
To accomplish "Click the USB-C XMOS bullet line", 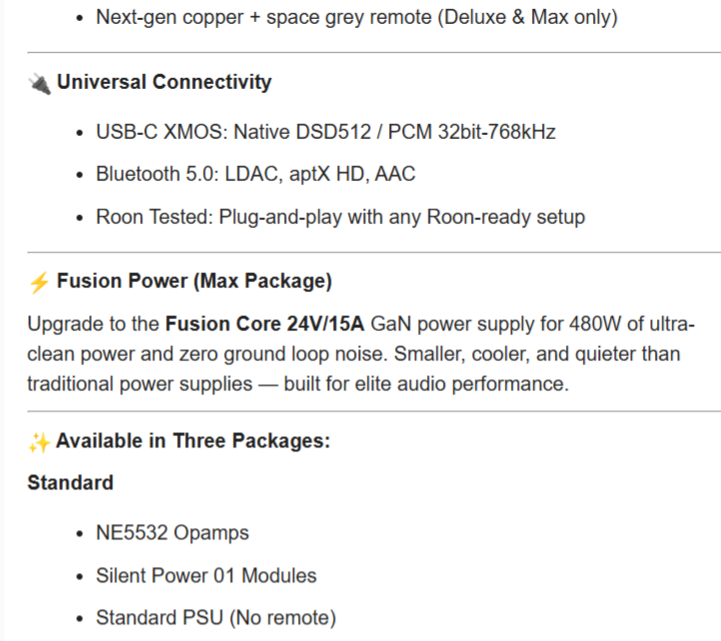I will tap(325, 132).
